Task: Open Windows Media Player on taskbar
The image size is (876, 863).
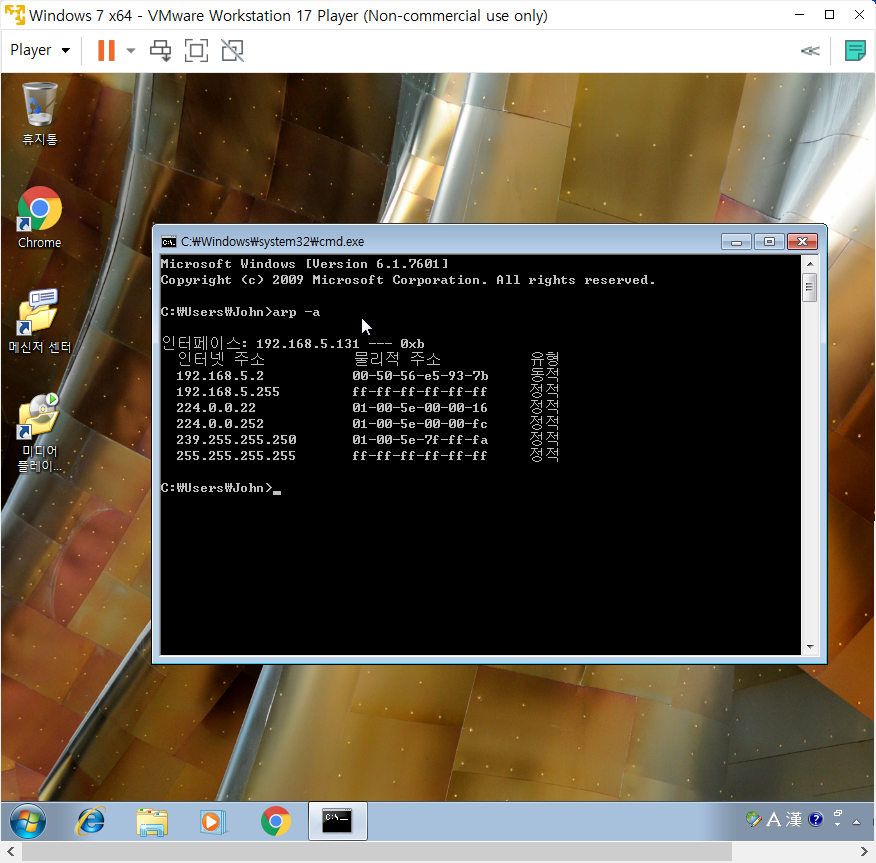Action: pos(213,822)
